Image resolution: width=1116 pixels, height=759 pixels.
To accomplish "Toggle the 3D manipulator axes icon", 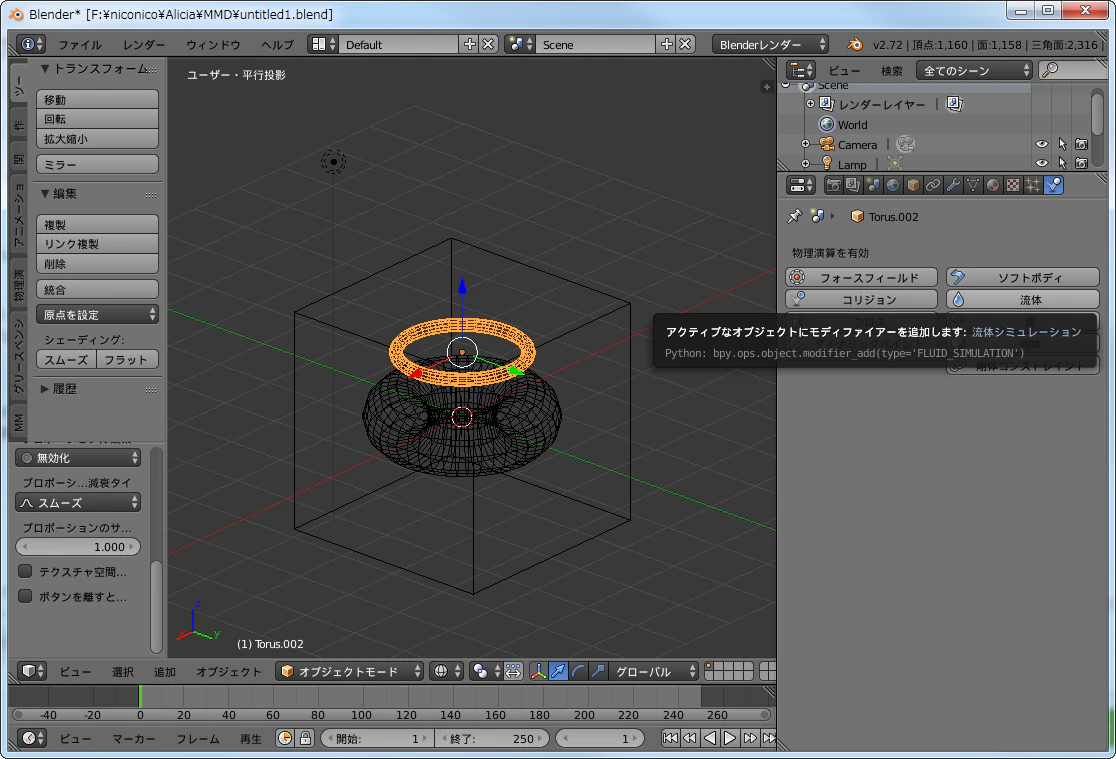I will [539, 671].
